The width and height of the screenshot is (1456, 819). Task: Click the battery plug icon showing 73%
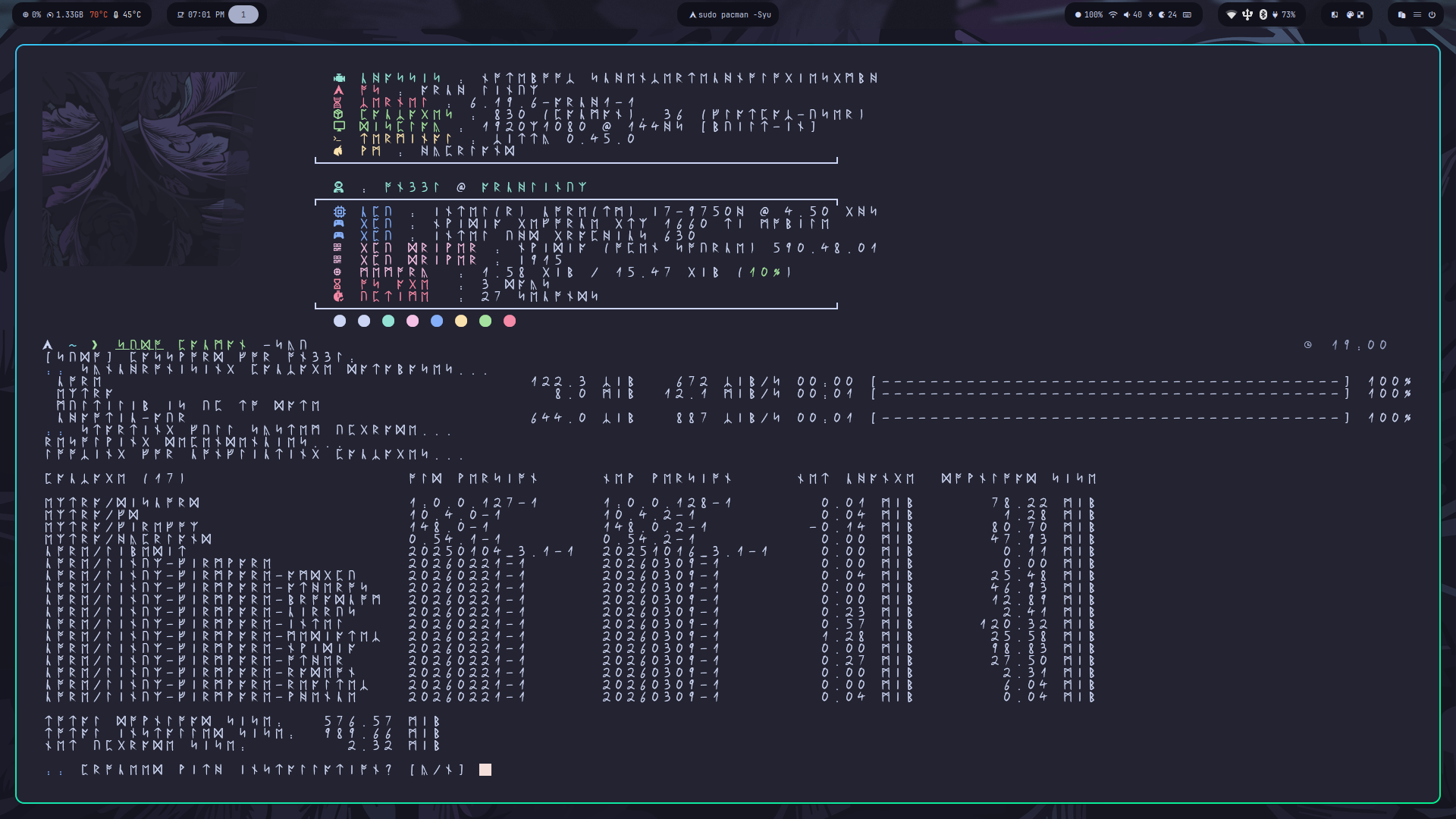click(x=1275, y=14)
